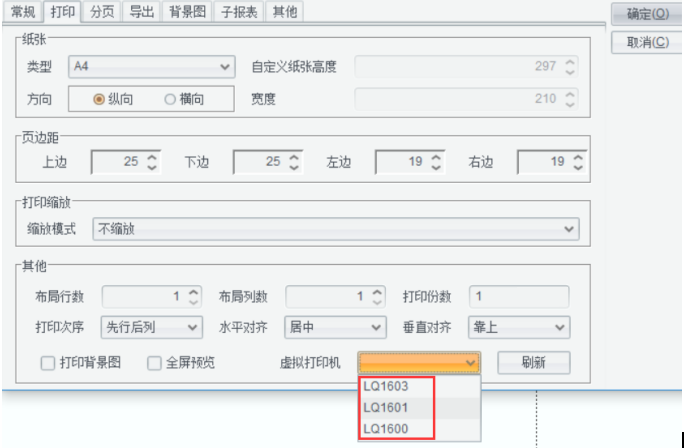Viewport: 685px width, 448px height.
Task: Open the 缩放模式 dropdown
Action: coord(335,229)
